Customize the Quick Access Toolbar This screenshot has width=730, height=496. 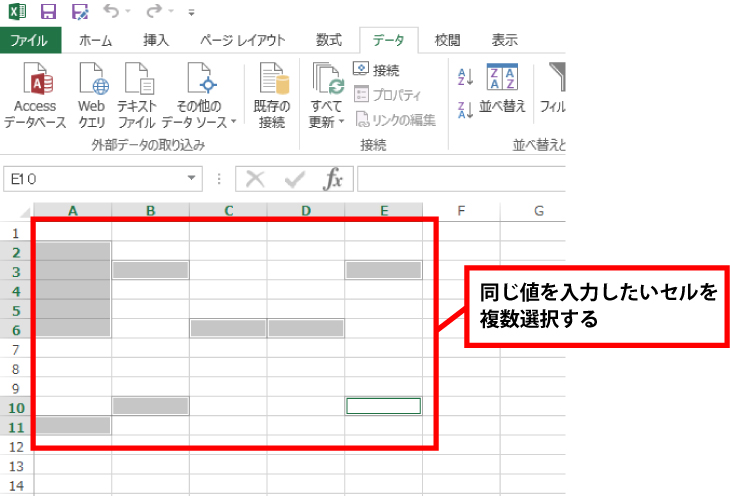click(x=191, y=13)
